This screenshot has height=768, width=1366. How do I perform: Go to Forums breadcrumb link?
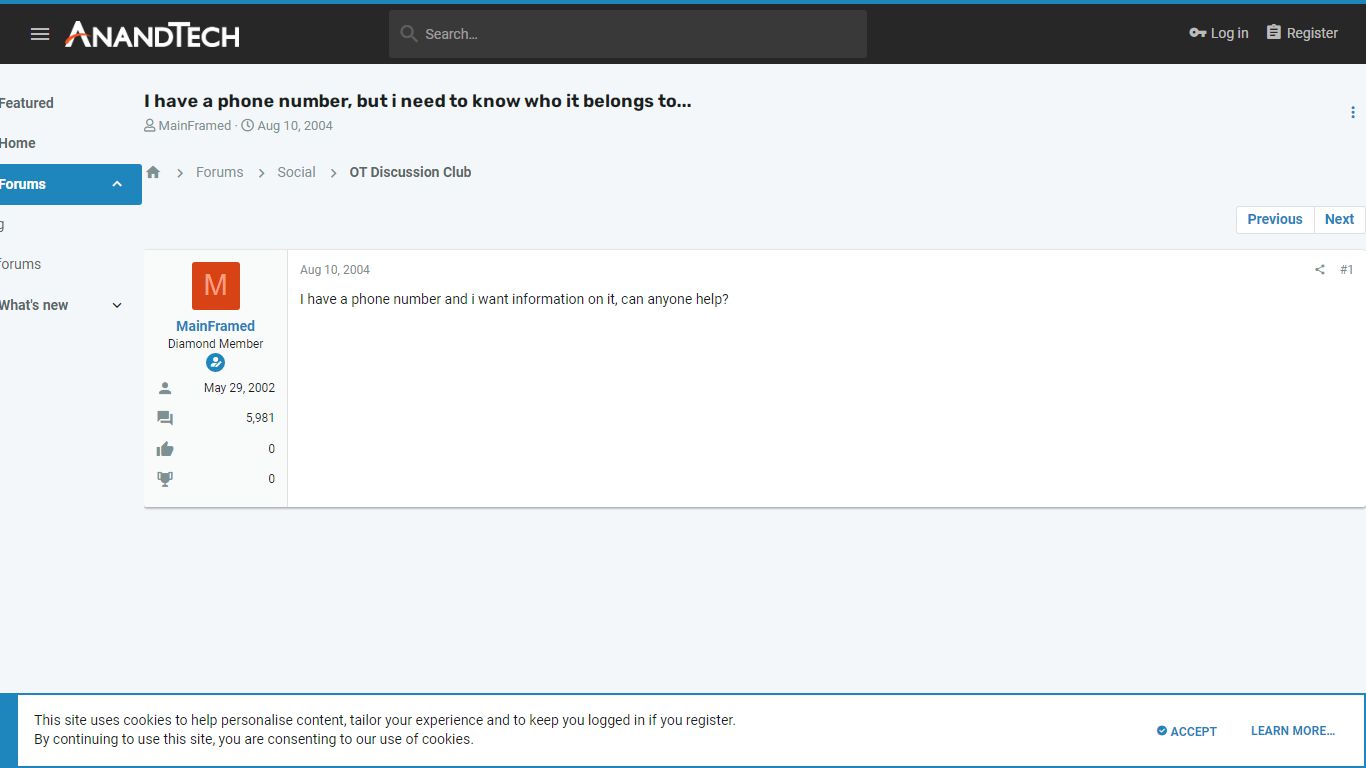(220, 172)
